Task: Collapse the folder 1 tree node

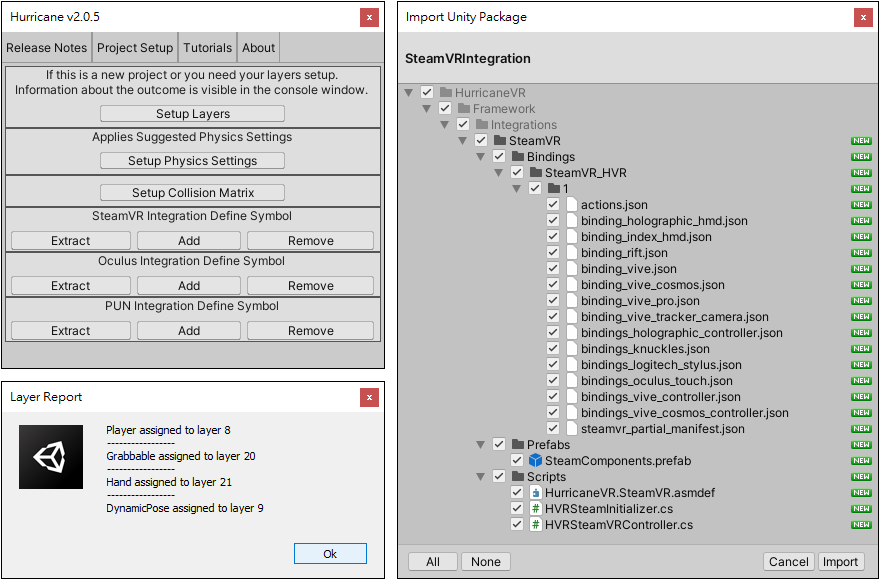Action: point(516,189)
